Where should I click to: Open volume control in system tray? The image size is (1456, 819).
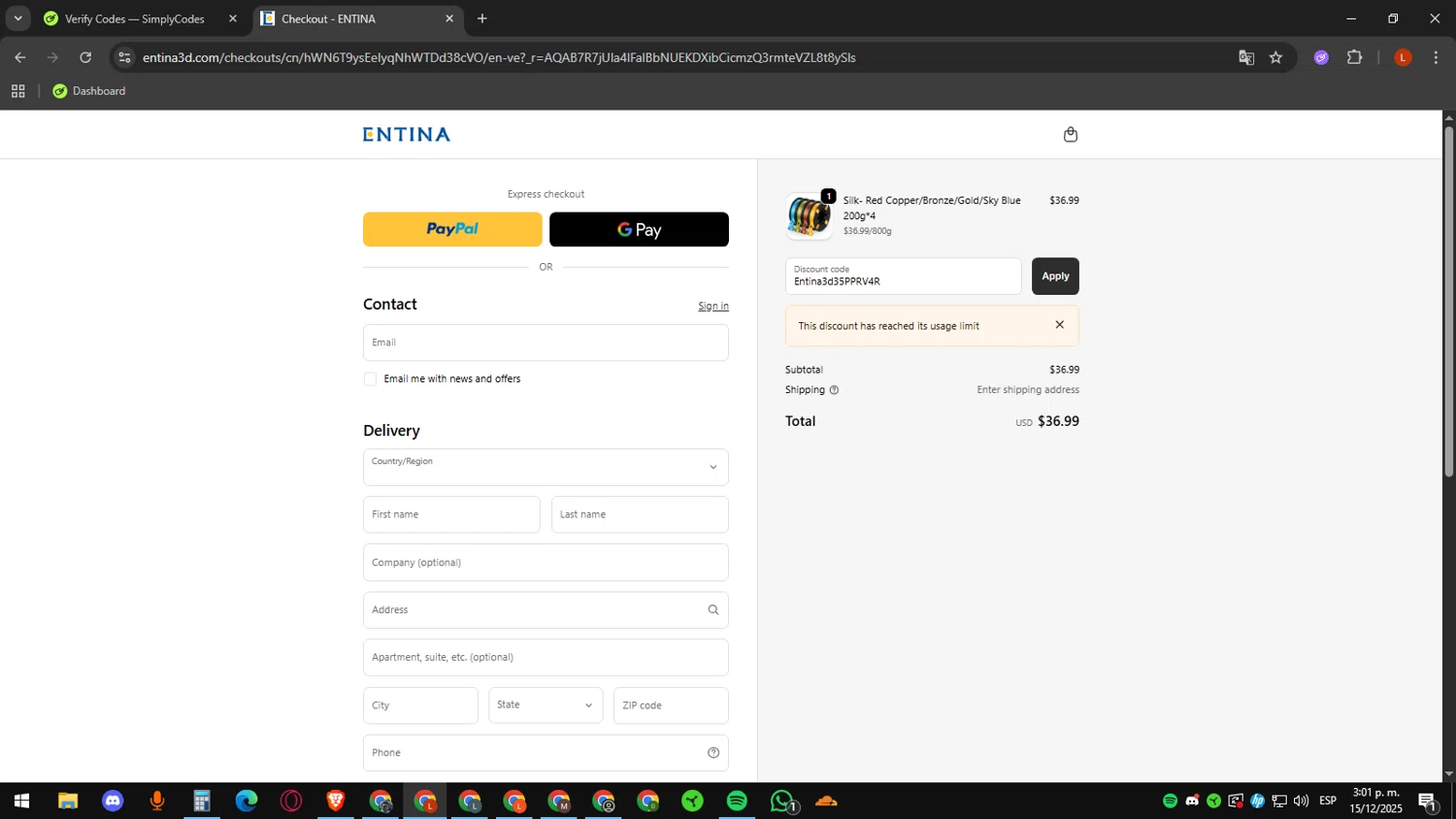pyautogui.click(x=1301, y=801)
